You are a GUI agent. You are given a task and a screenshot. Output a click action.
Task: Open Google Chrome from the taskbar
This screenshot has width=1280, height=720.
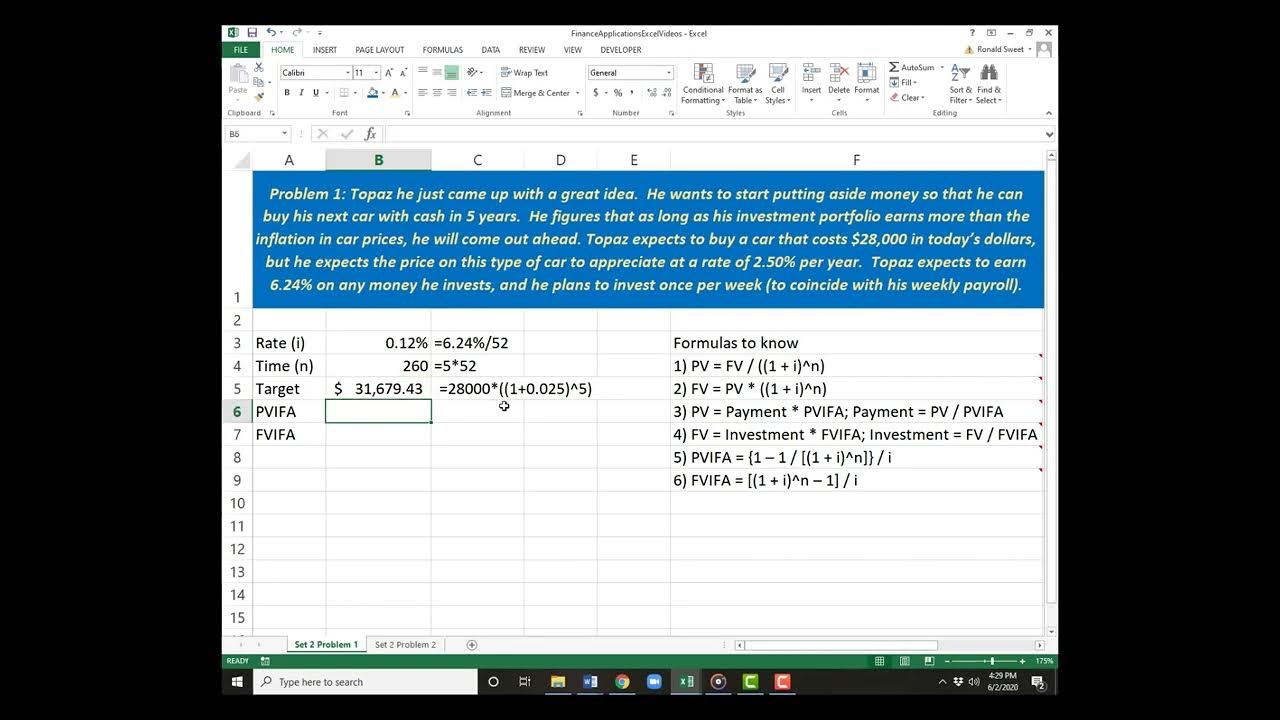(622, 682)
